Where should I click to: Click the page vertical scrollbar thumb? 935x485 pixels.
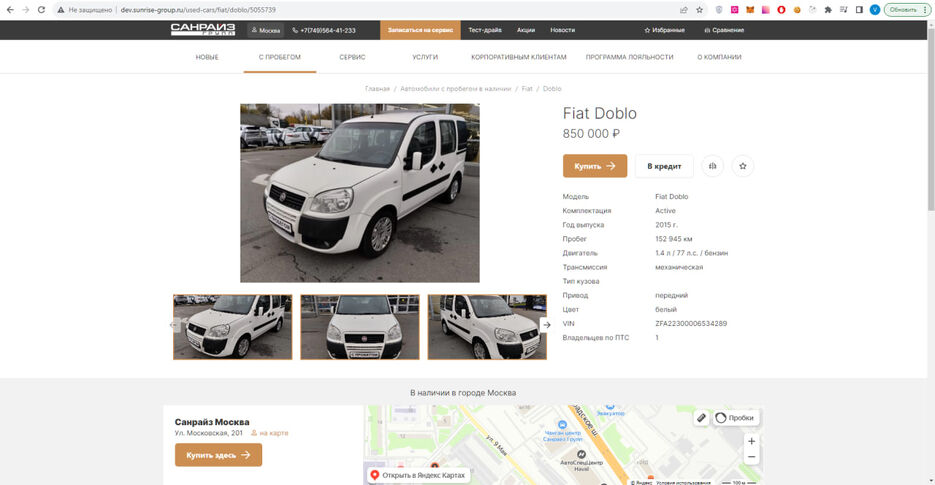tap(931, 119)
